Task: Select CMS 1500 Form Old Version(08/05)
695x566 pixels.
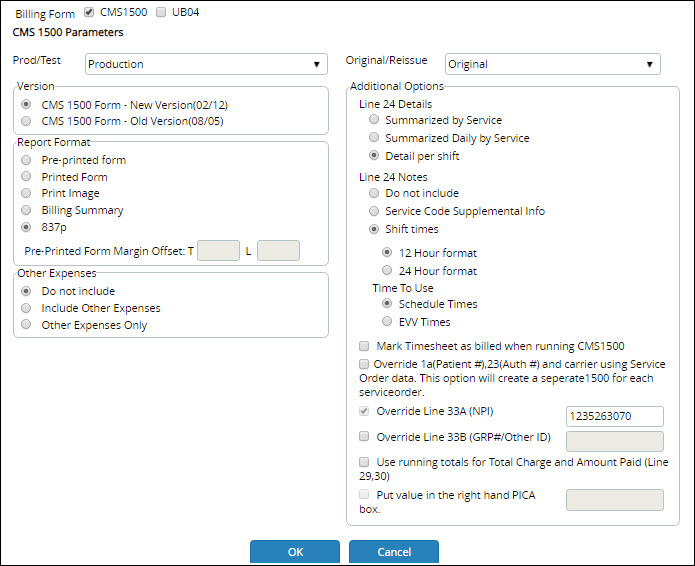Action: pos(26,121)
